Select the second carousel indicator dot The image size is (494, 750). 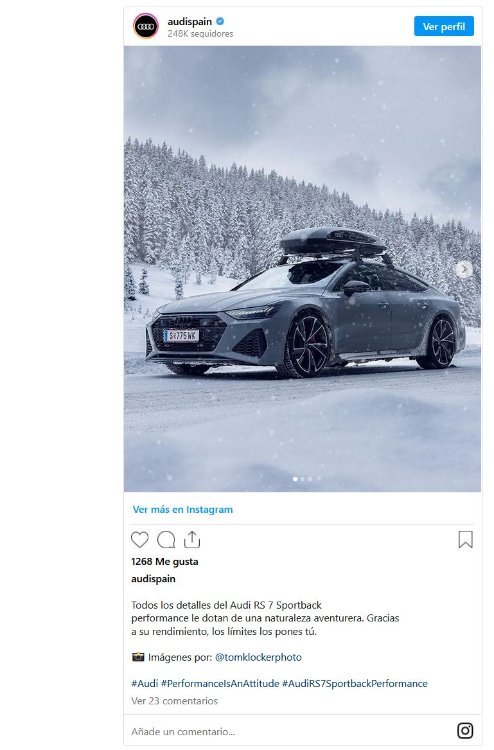click(x=302, y=479)
